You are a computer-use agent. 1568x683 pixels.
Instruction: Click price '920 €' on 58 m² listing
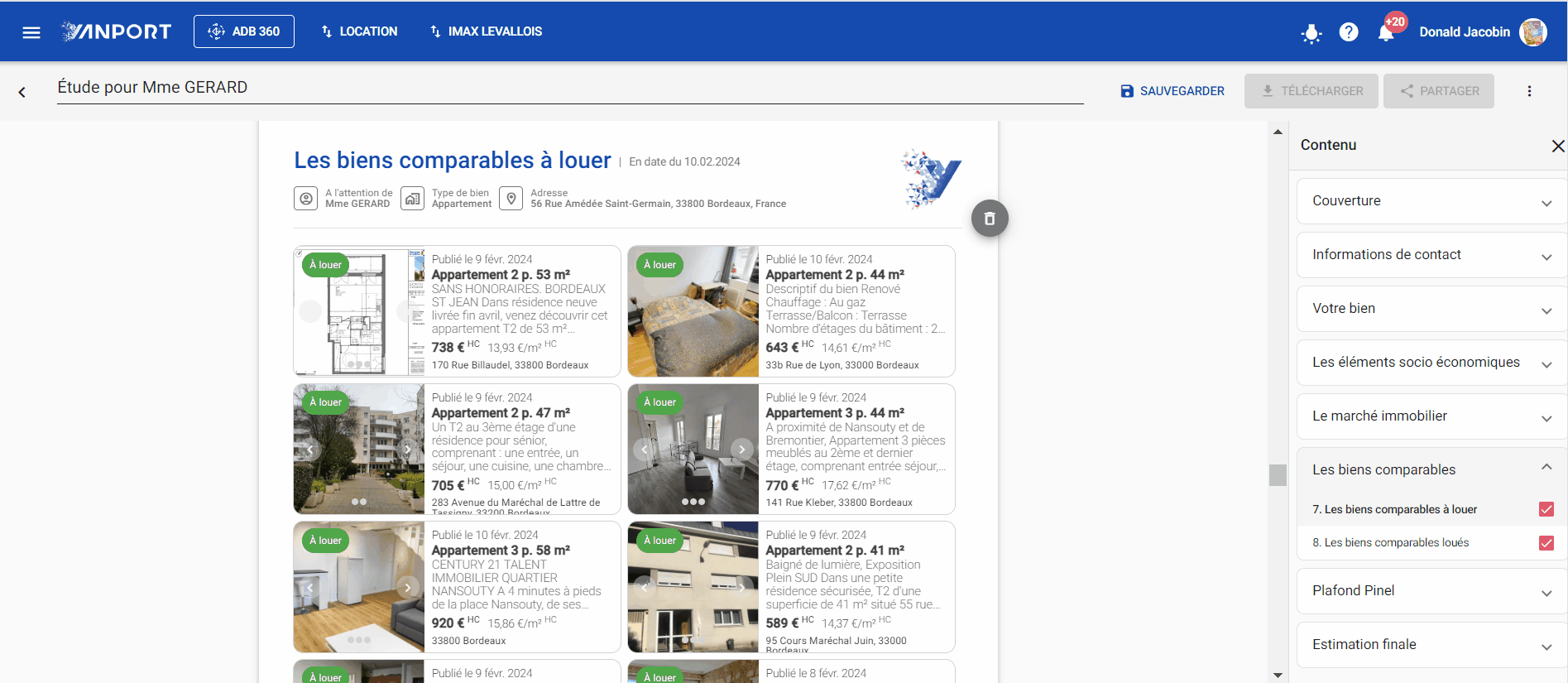coord(448,623)
